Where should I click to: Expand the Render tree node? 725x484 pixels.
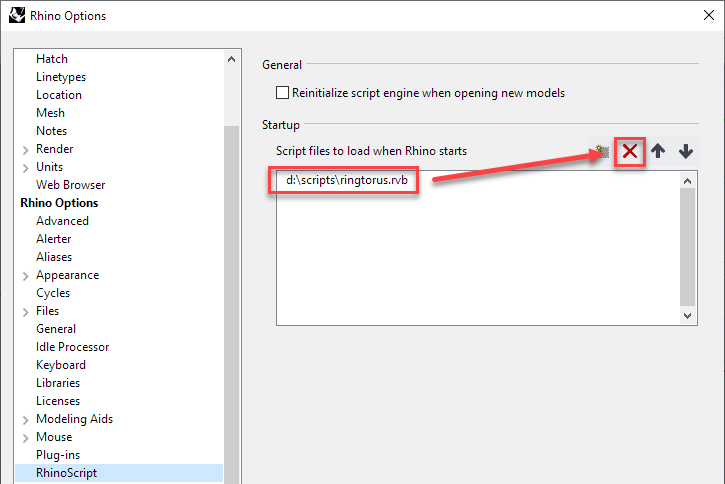26,149
